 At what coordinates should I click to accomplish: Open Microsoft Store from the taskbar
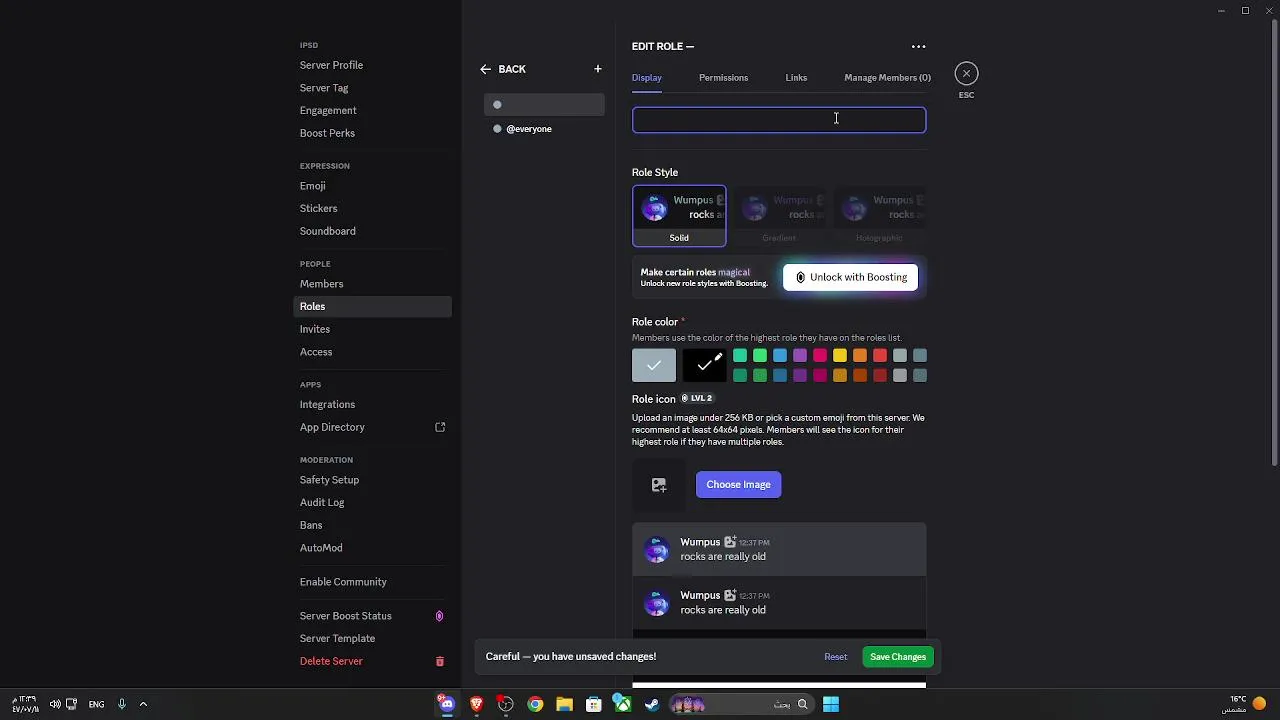click(593, 704)
